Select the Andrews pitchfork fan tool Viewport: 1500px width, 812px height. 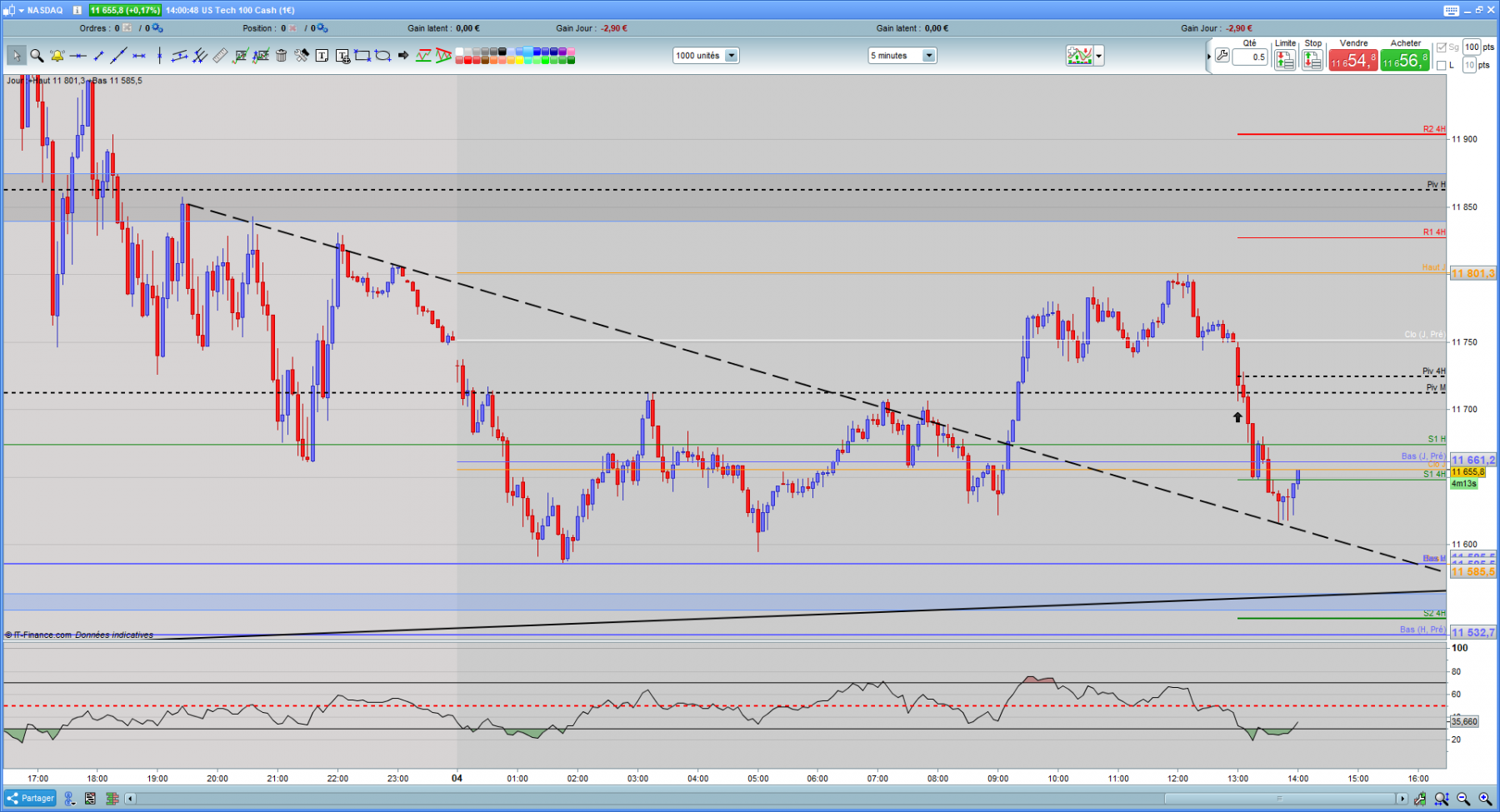pyautogui.click(x=200, y=56)
